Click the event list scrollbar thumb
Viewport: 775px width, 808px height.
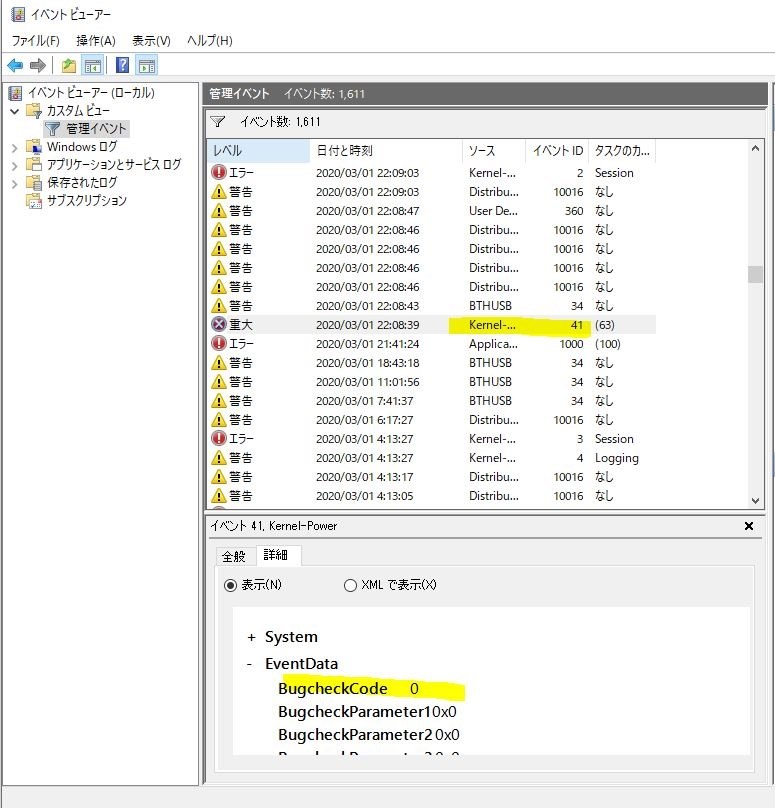pyautogui.click(x=755, y=274)
